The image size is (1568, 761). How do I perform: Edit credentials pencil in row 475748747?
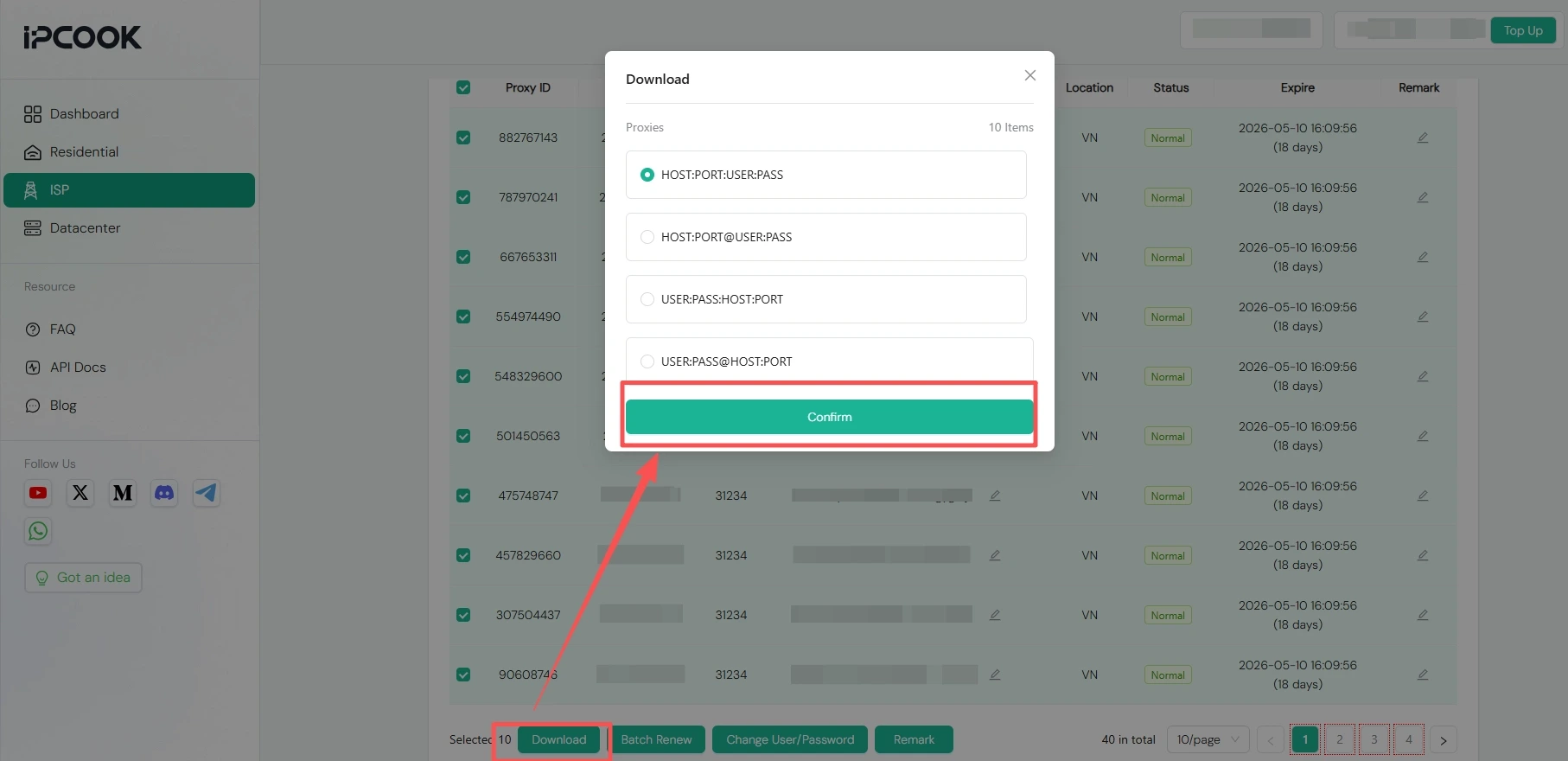coord(995,496)
